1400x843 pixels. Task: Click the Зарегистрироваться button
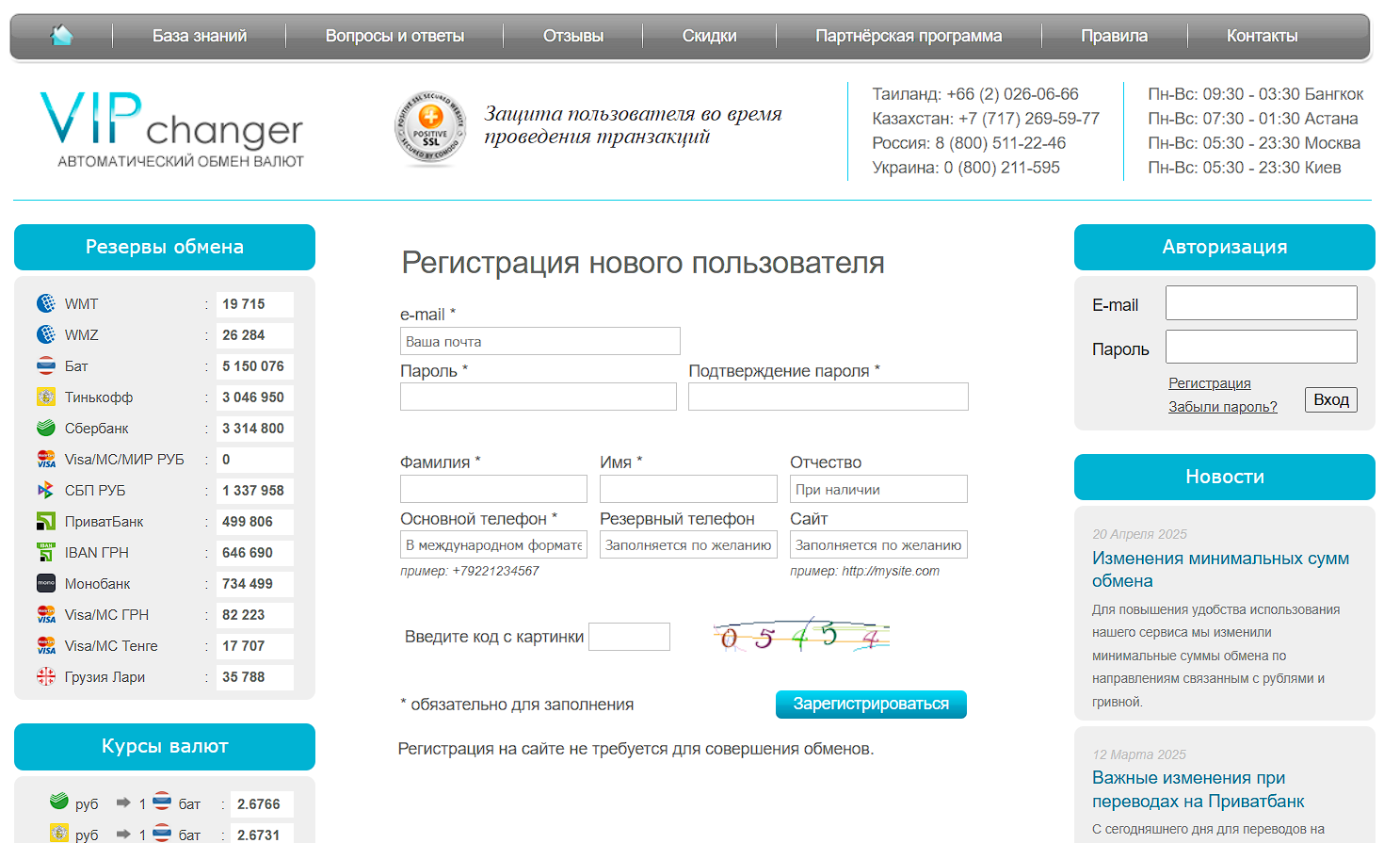(x=871, y=704)
